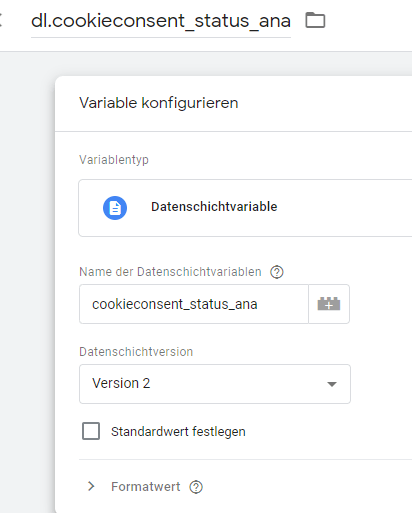Screen dimensions: 412x513
Task: Click the Standardwert festlegen label text
Action: point(178,432)
